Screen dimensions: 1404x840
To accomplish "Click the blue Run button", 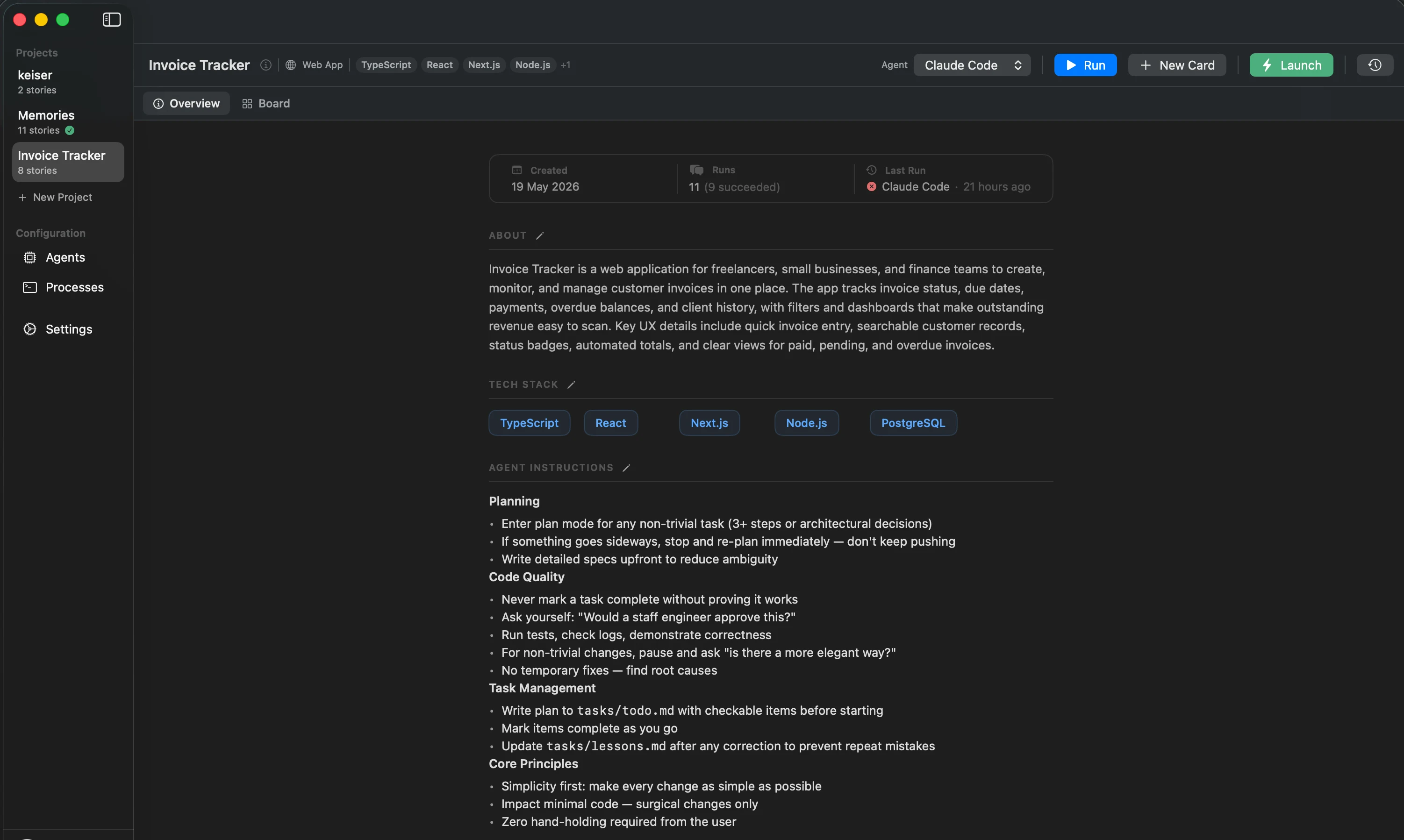I will coord(1085,65).
